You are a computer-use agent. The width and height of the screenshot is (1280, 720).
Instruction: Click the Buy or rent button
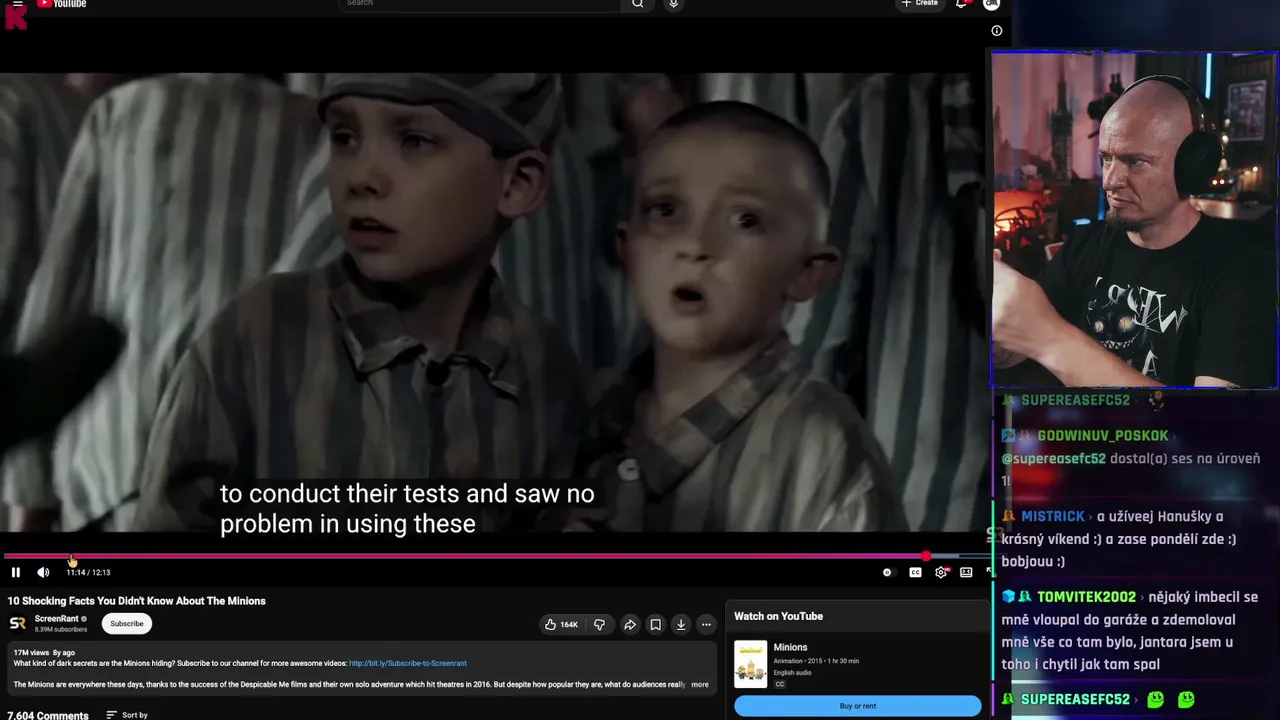click(x=858, y=706)
